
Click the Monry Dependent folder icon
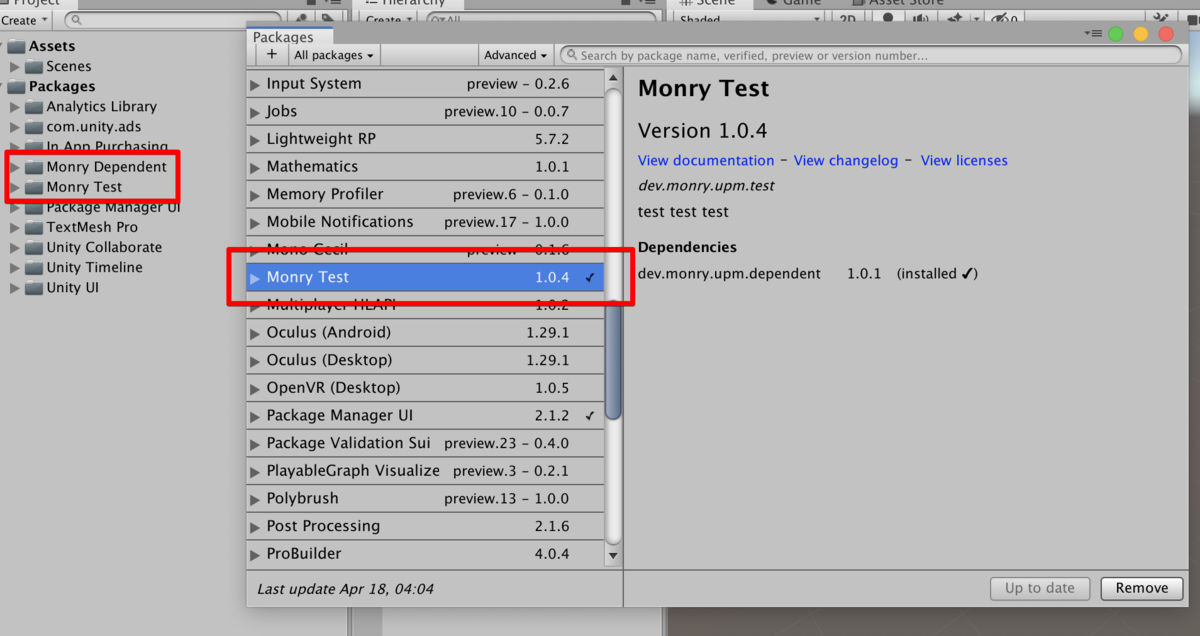(x=33, y=167)
